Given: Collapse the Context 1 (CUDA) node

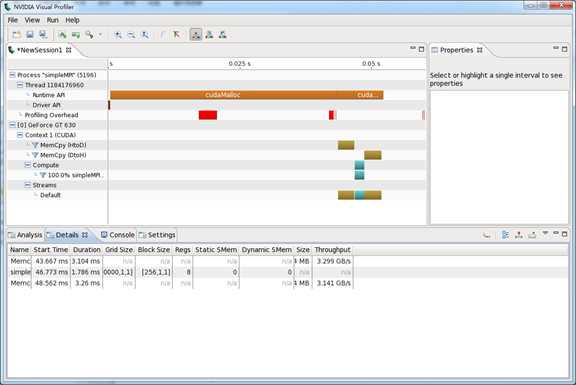Looking at the screenshot, I should (20, 135).
